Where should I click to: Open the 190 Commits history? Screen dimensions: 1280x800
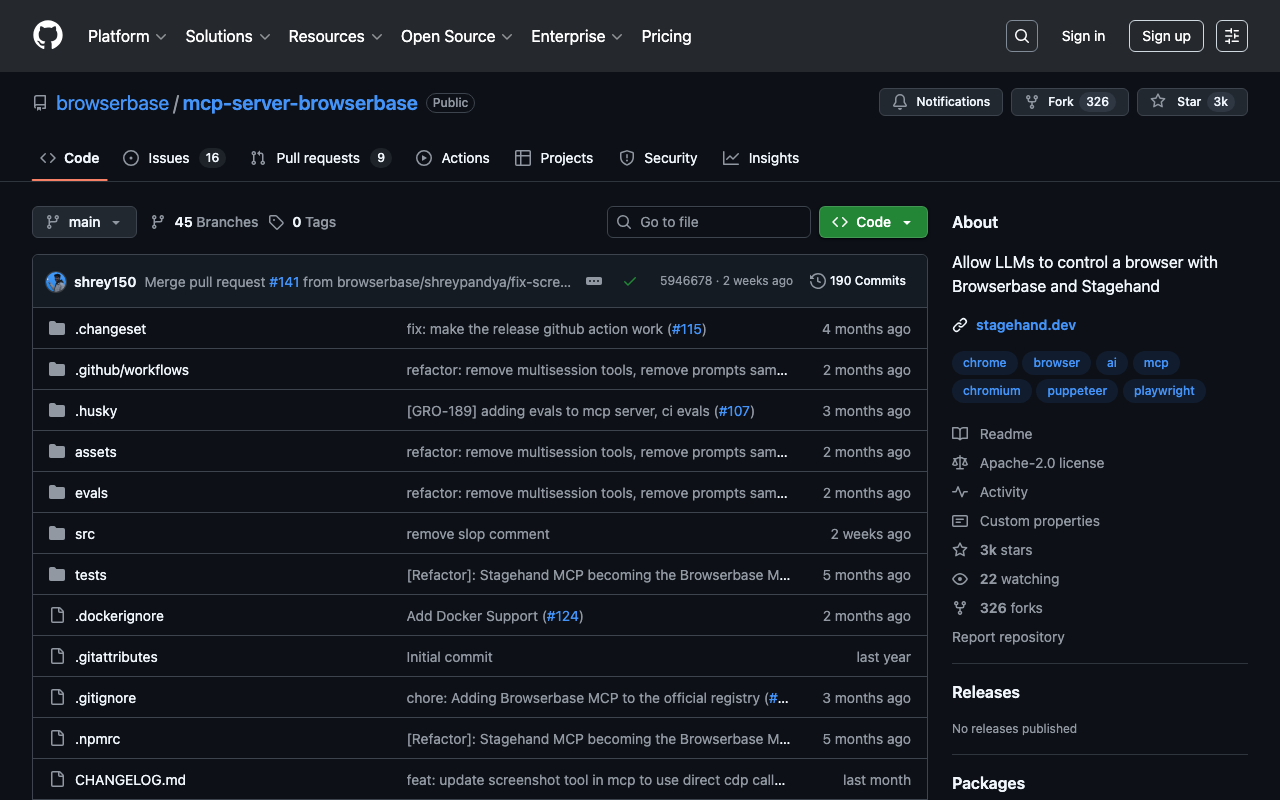[858, 281]
